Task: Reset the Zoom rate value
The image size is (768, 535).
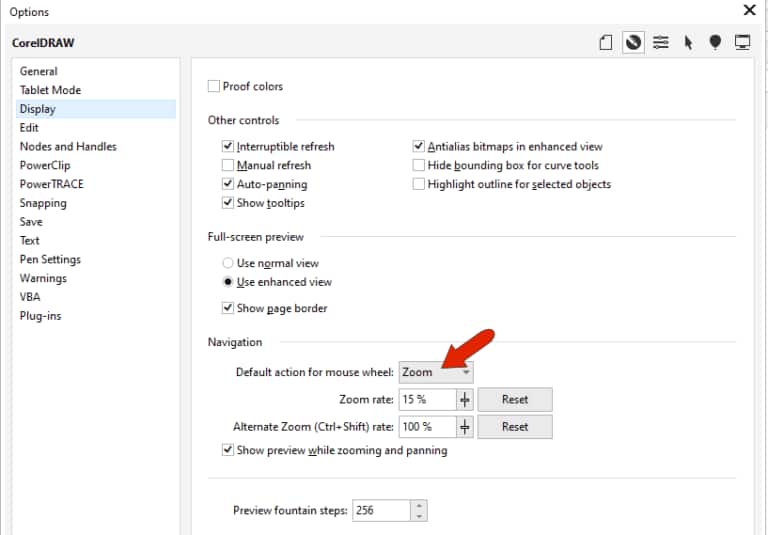Action: tap(514, 399)
